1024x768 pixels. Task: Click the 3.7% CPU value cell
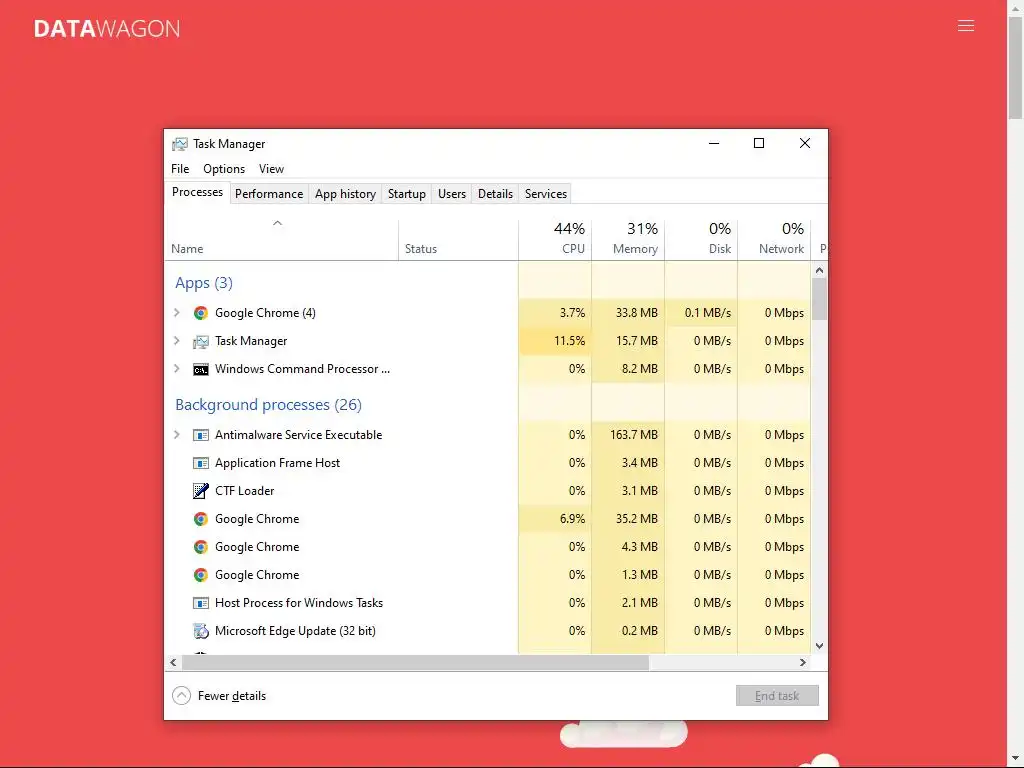pyautogui.click(x=555, y=313)
